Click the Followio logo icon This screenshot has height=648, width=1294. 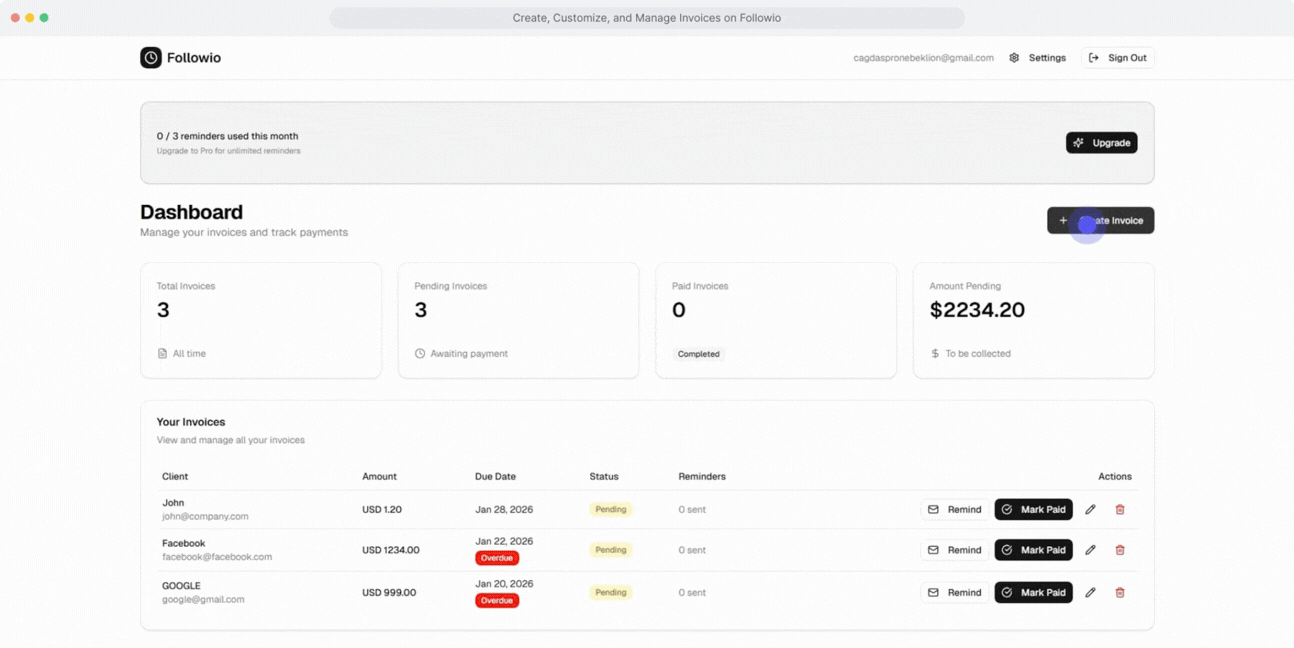click(x=149, y=58)
